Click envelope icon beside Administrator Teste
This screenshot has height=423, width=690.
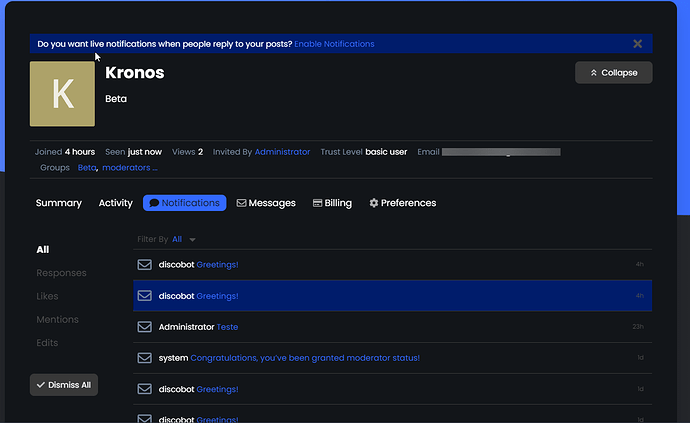tap(144, 327)
